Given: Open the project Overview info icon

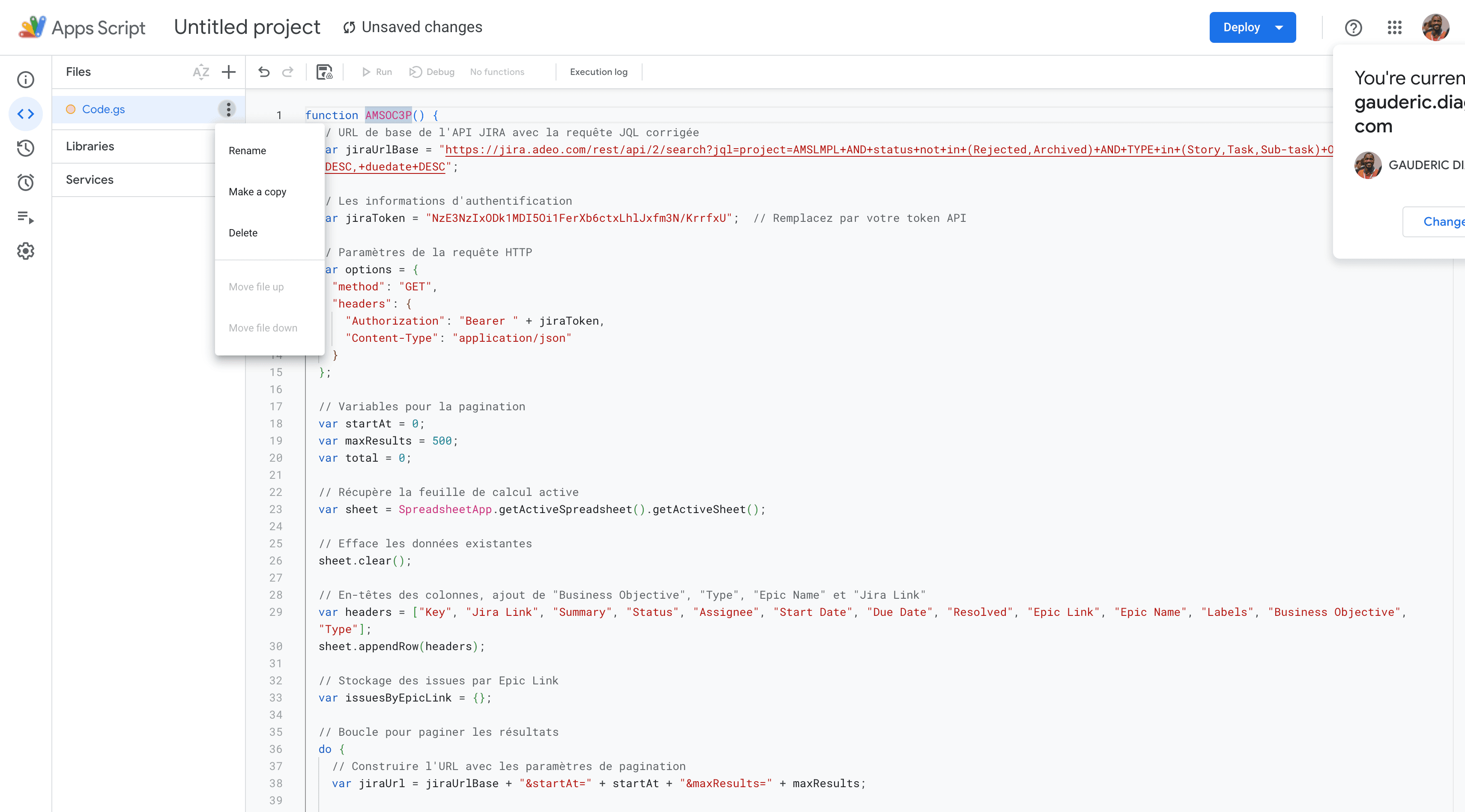Looking at the screenshot, I should click(x=26, y=80).
